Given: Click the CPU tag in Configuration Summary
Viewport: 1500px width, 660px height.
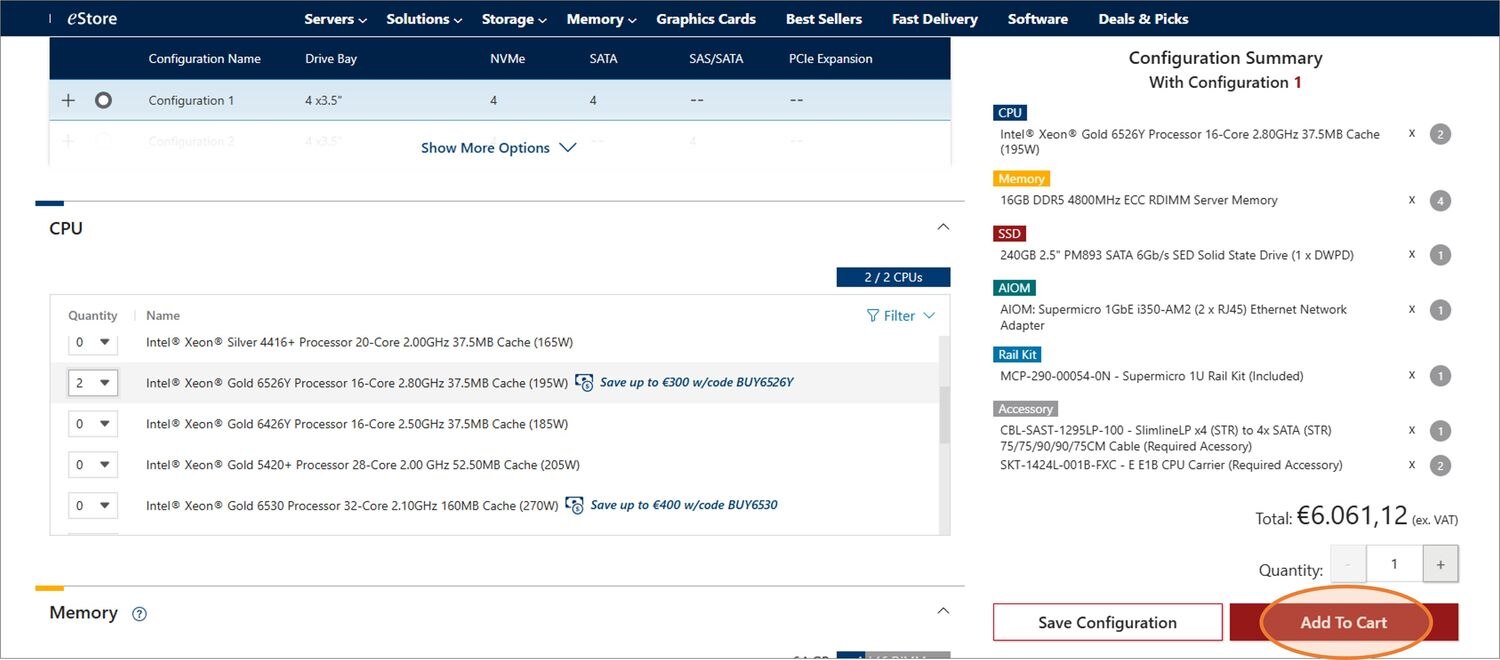Looking at the screenshot, I should coord(1010,113).
